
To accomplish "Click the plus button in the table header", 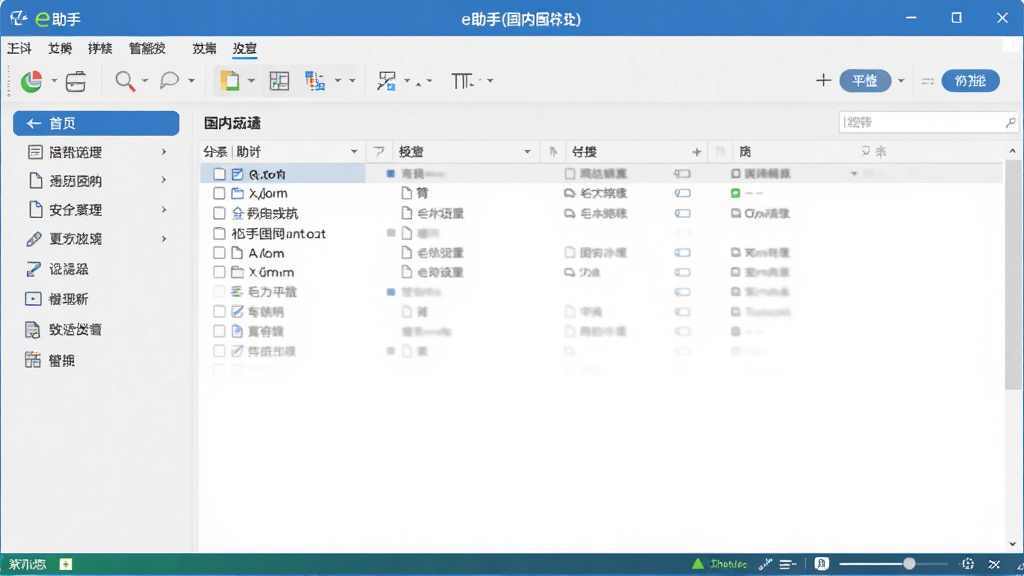I will pos(697,152).
